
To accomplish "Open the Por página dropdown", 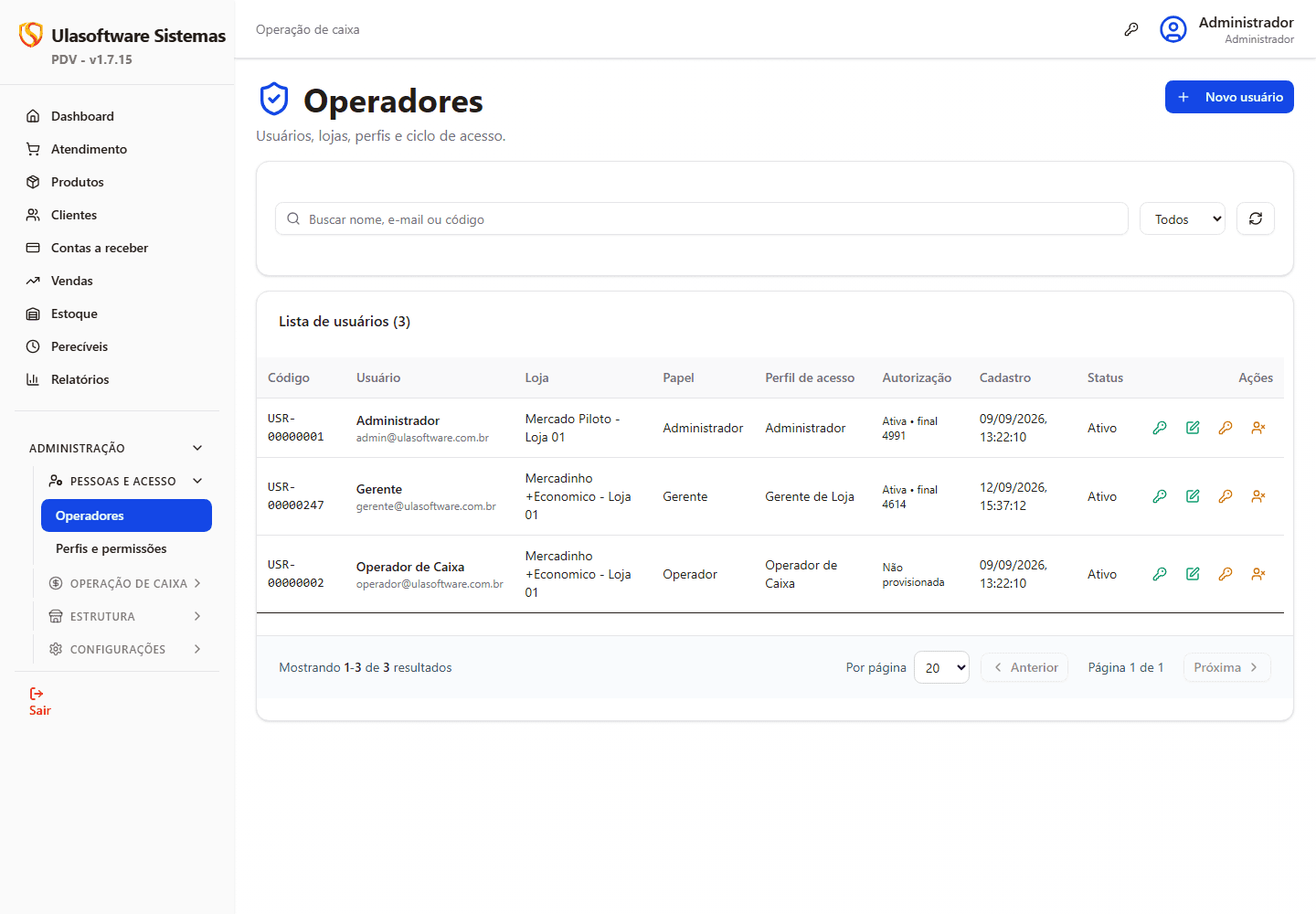I will pyautogui.click(x=941, y=667).
